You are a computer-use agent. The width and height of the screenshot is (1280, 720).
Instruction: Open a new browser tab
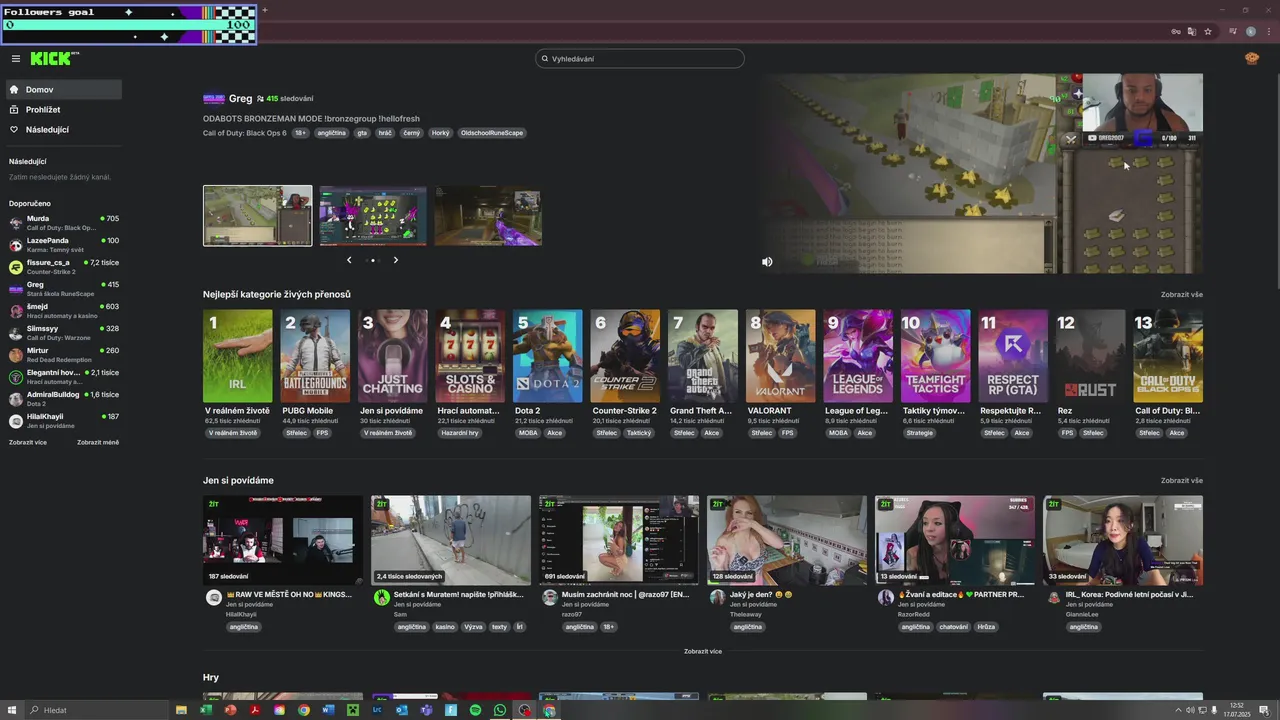[x=264, y=10]
